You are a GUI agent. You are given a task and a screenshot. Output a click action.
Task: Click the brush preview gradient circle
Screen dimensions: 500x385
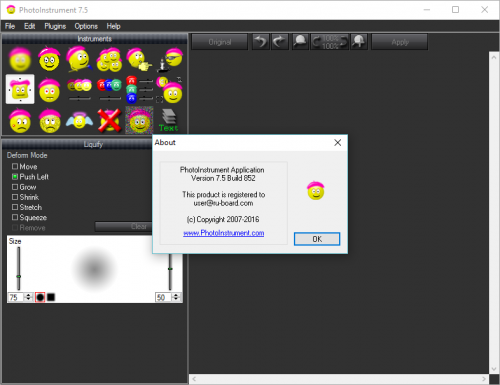(94, 269)
